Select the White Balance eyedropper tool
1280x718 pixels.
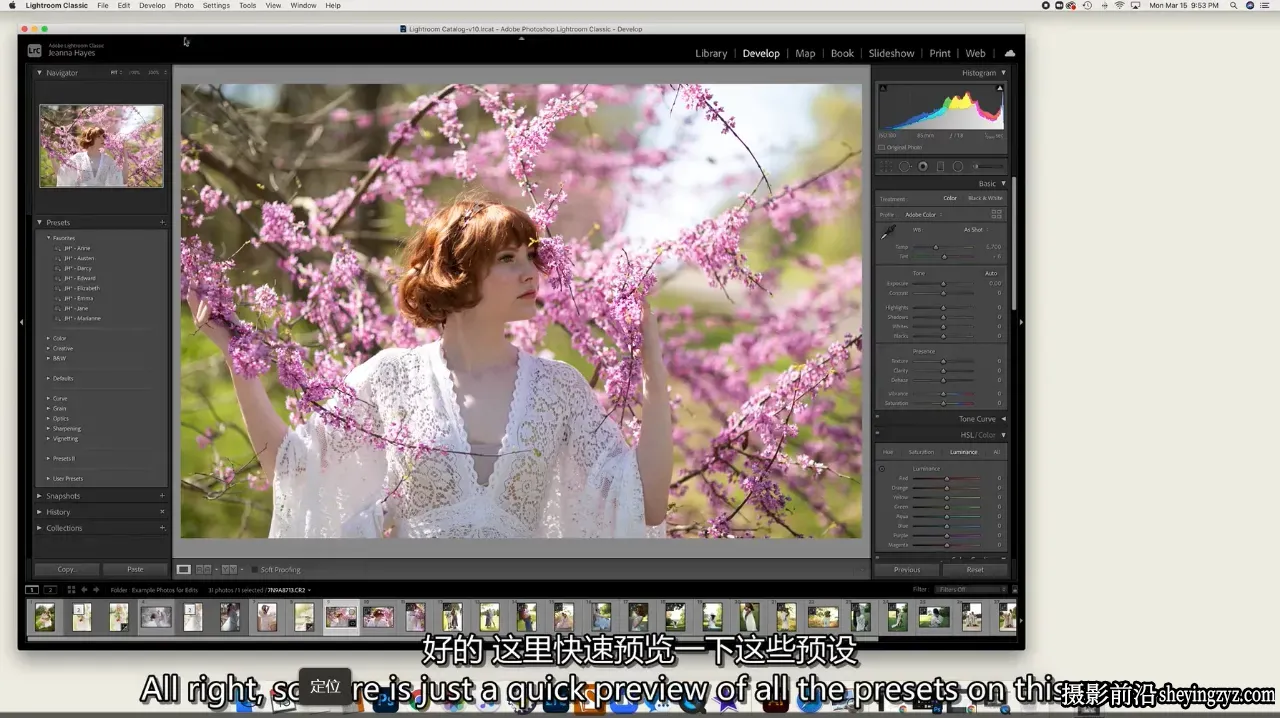point(887,232)
